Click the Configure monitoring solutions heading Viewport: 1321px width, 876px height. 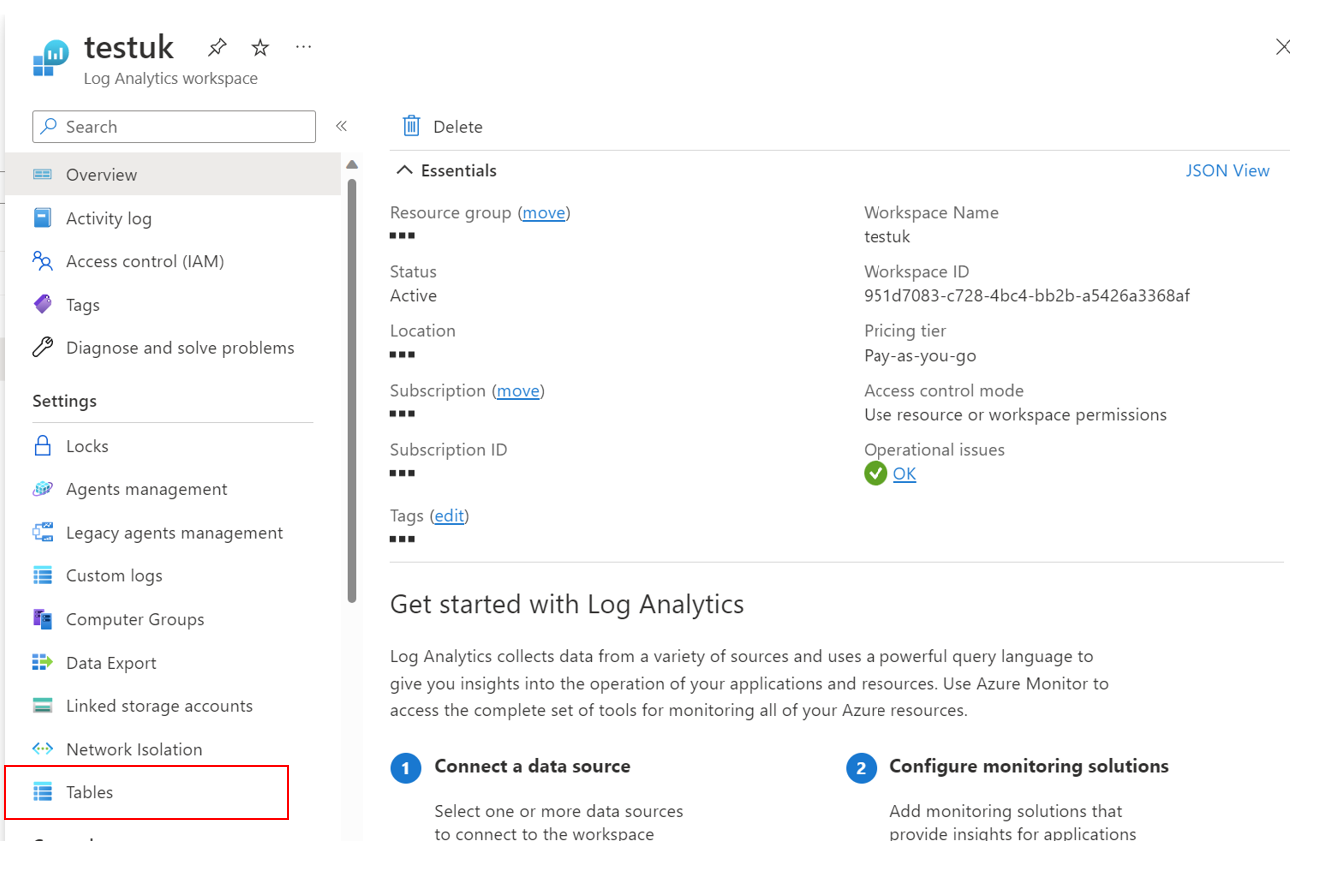(1029, 766)
